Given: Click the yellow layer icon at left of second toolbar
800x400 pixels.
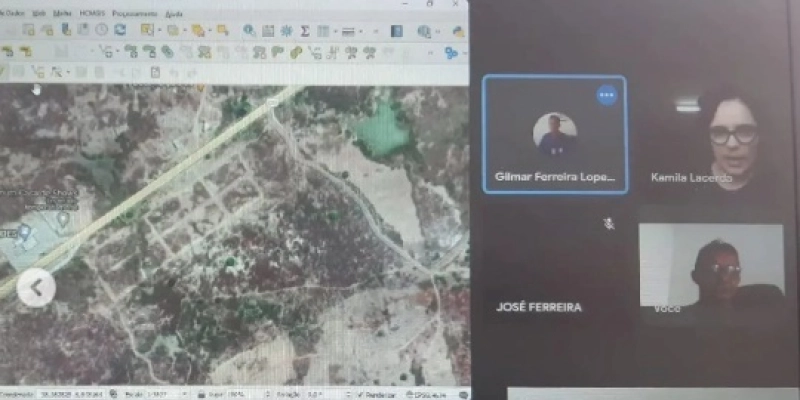Looking at the screenshot, I should coord(7,51).
